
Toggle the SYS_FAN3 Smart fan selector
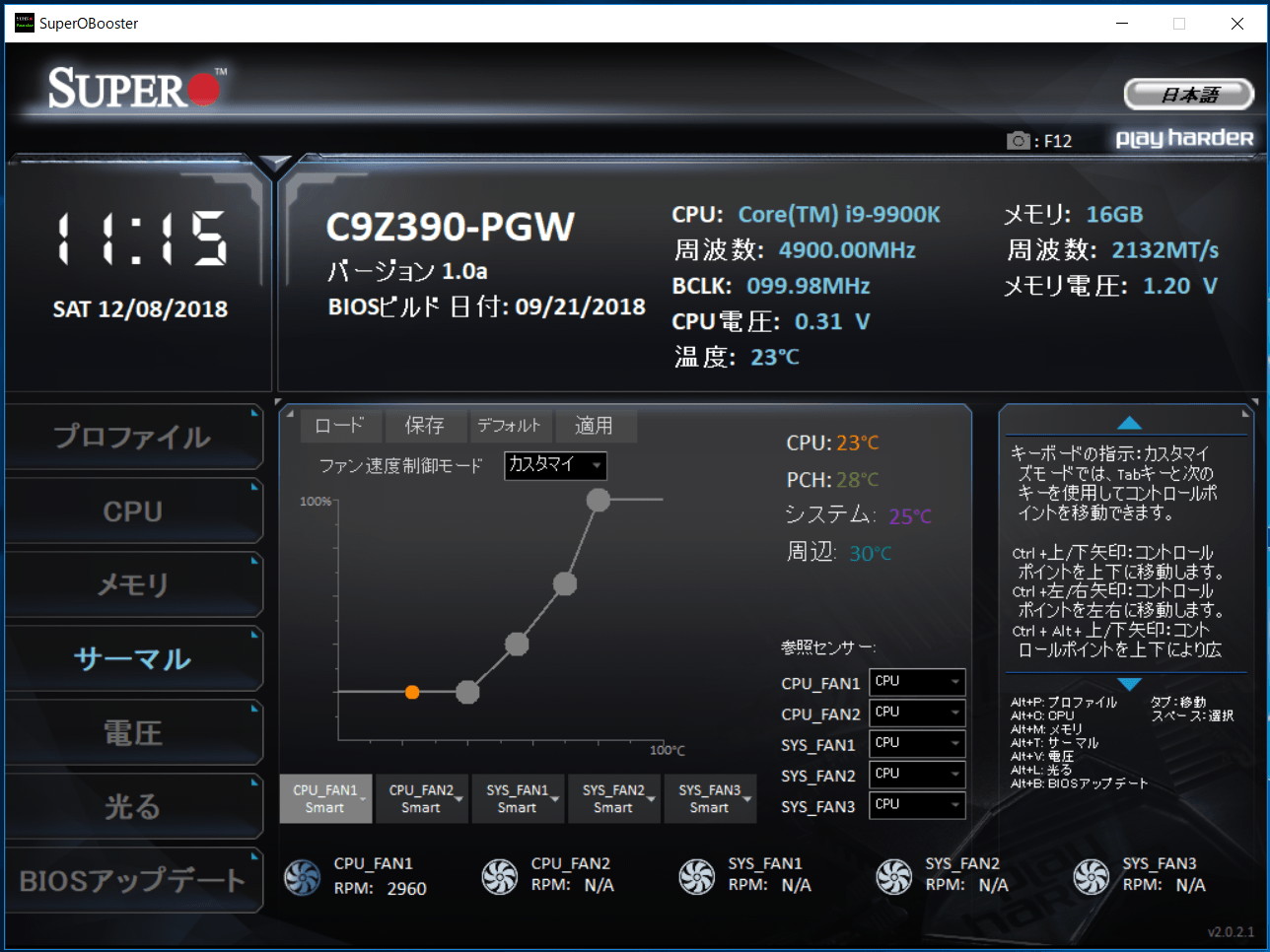[710, 798]
